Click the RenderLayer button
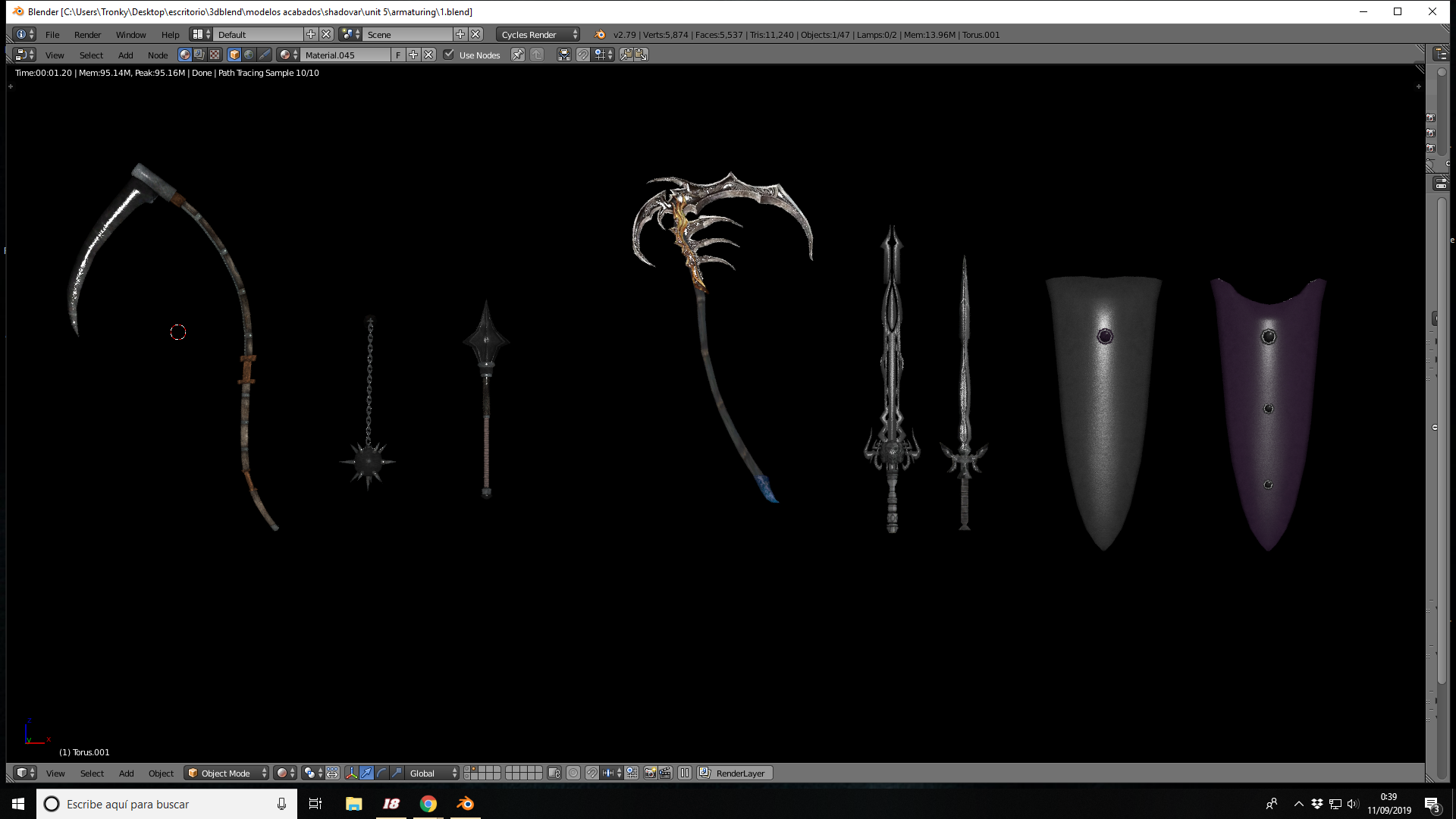1456x819 pixels. [x=734, y=773]
